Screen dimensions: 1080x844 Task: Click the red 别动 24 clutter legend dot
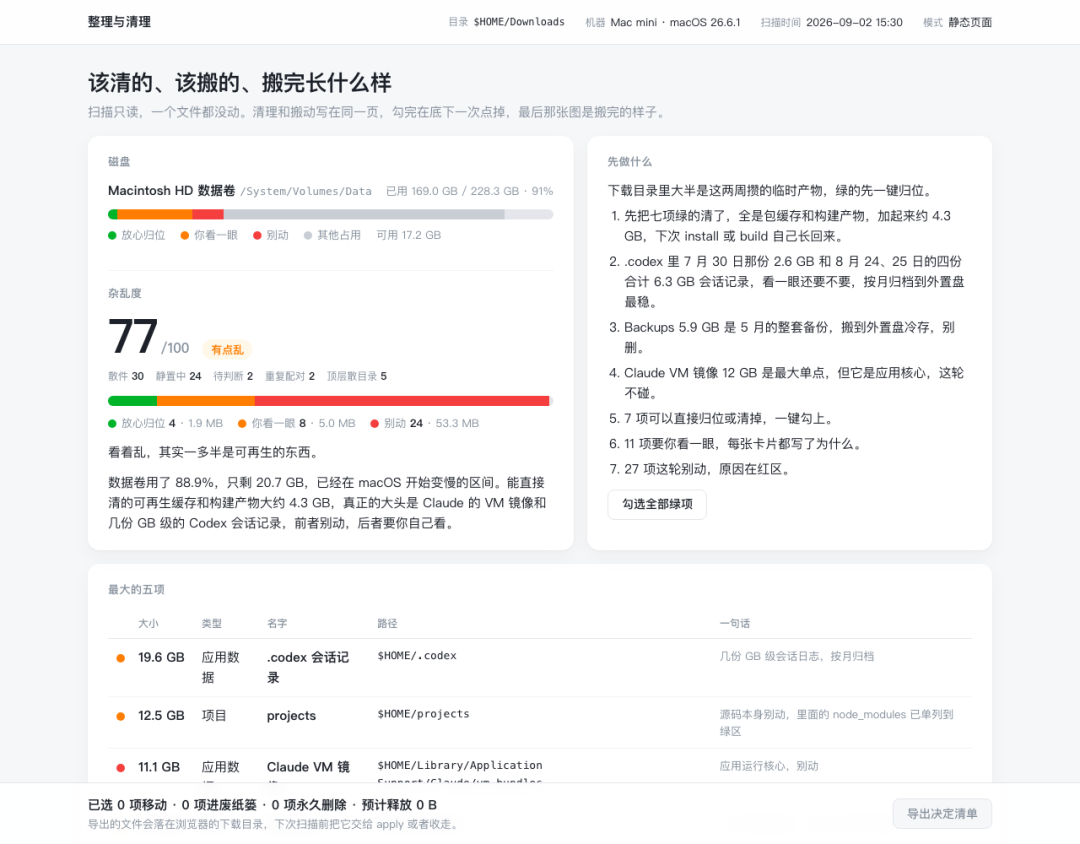pyautogui.click(x=375, y=424)
